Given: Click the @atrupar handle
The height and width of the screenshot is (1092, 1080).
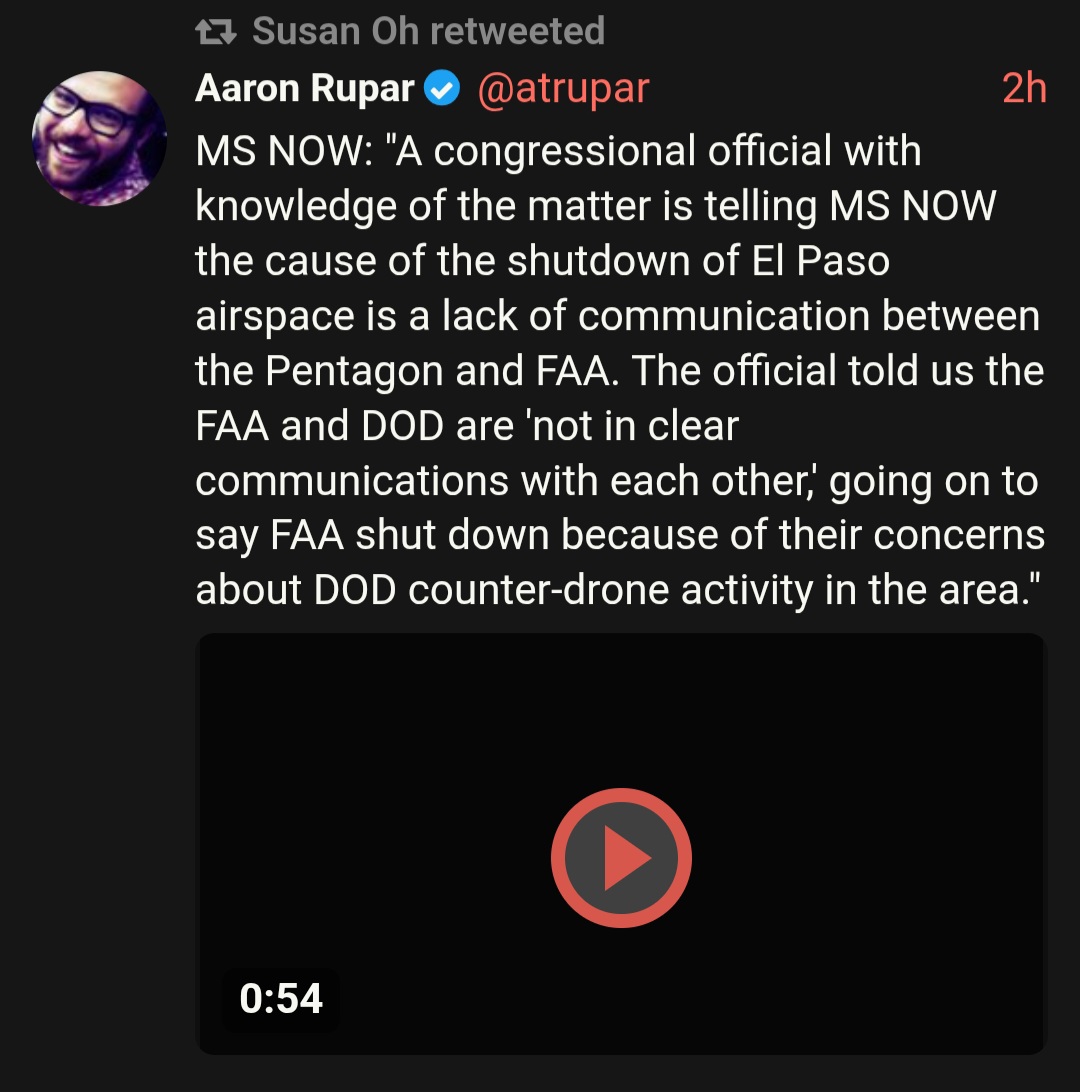Looking at the screenshot, I should (563, 89).
